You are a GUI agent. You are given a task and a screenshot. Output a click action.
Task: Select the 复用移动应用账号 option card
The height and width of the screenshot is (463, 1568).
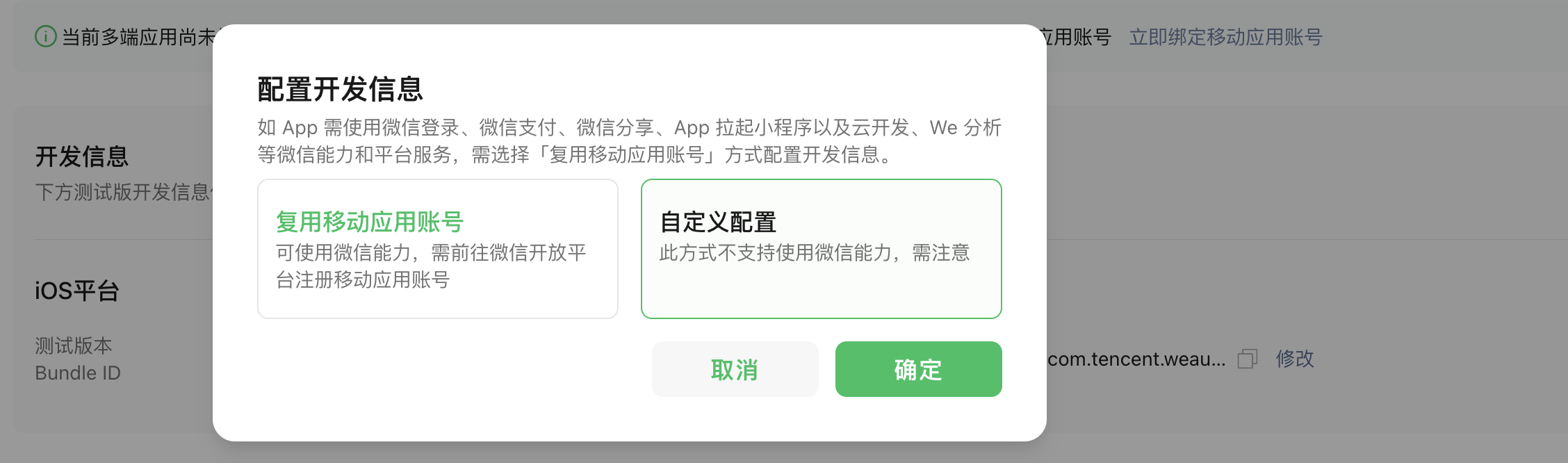tap(438, 249)
